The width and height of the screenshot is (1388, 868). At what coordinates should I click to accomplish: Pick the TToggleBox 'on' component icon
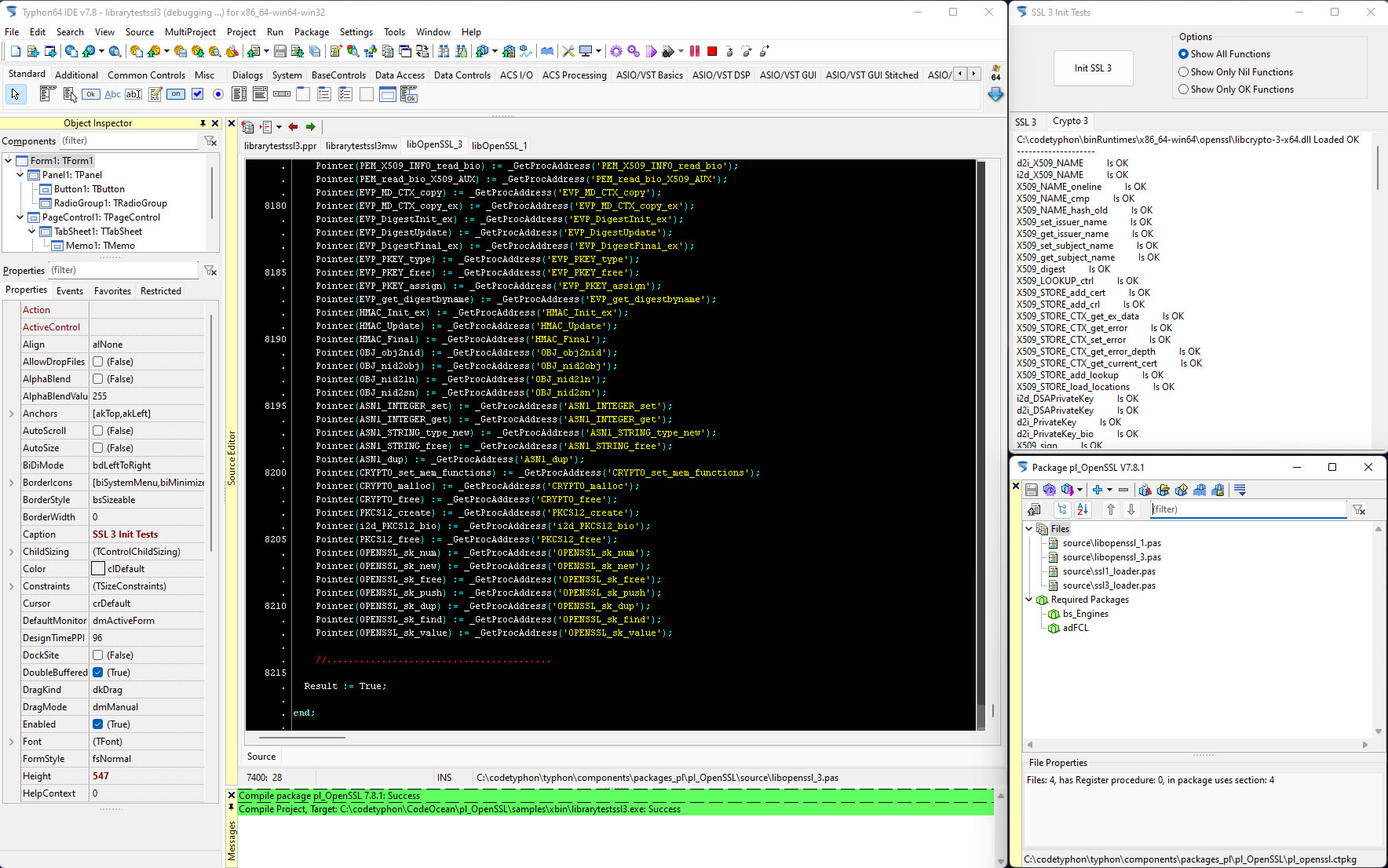tap(176, 94)
